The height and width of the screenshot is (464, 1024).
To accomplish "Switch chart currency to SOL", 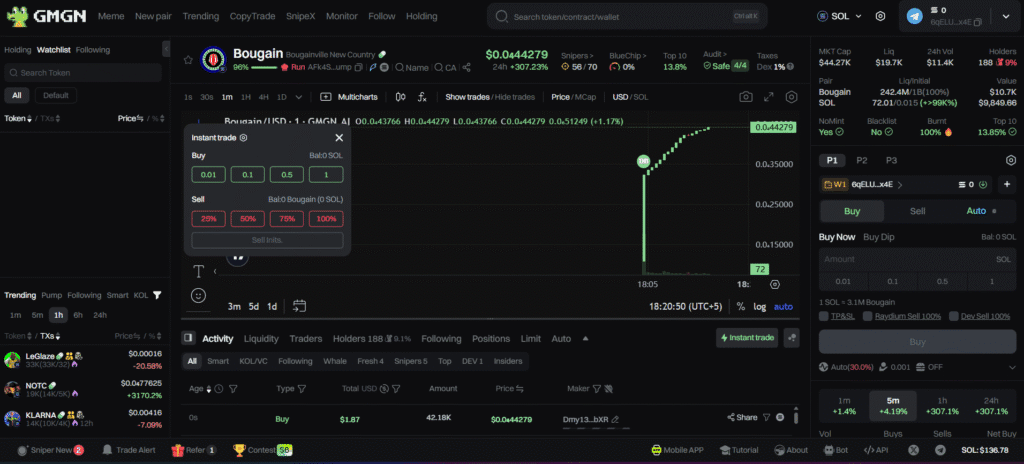I will point(641,97).
